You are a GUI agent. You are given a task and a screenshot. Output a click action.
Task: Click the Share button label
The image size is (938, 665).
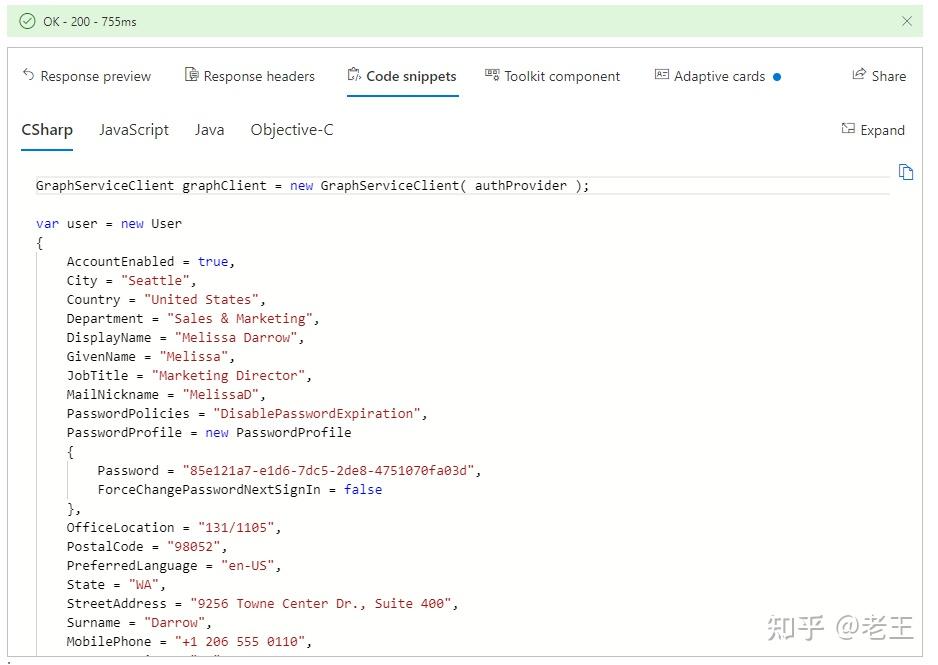[x=889, y=76]
